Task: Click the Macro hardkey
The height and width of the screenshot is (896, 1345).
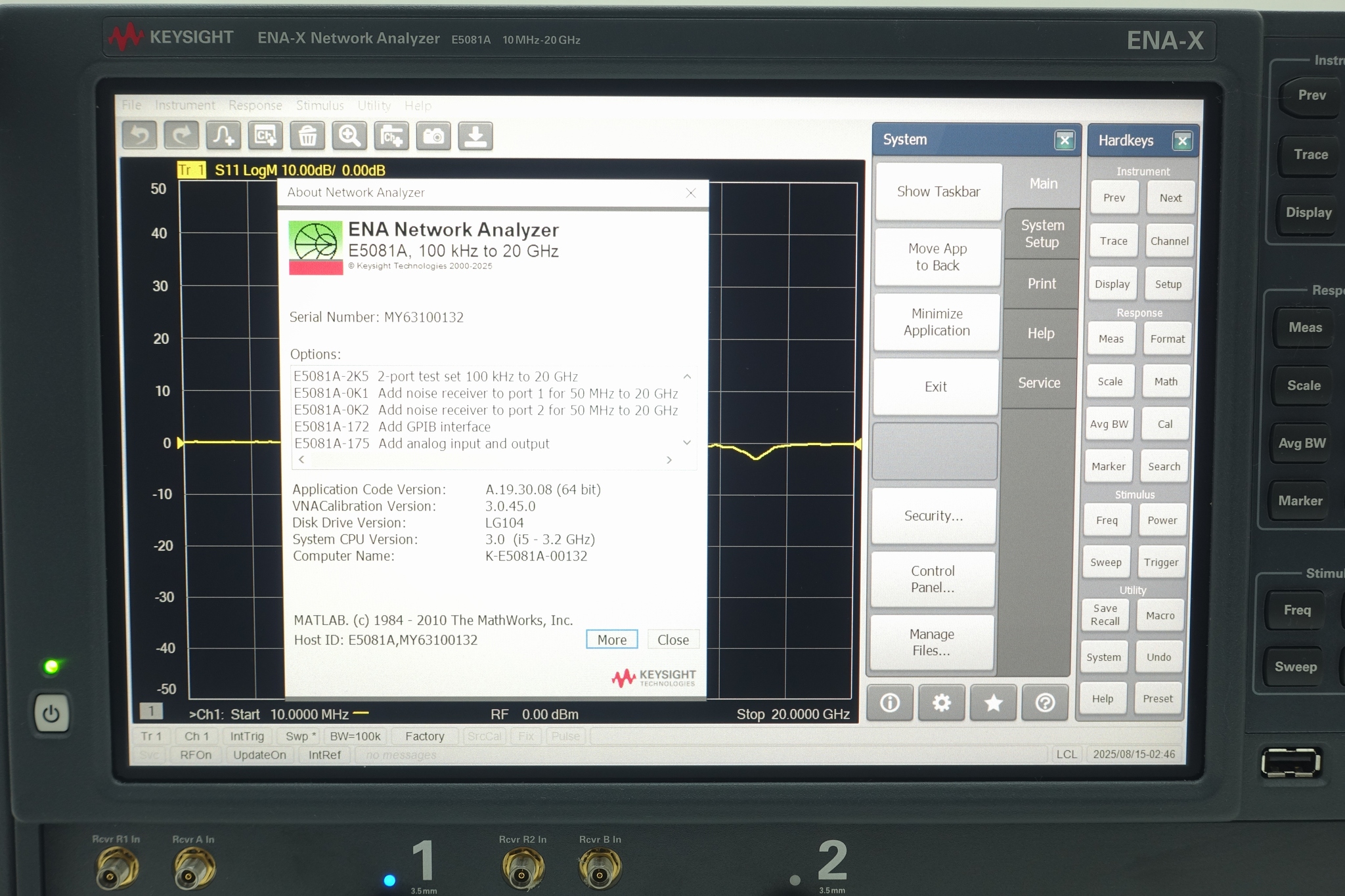Action: [1160, 615]
